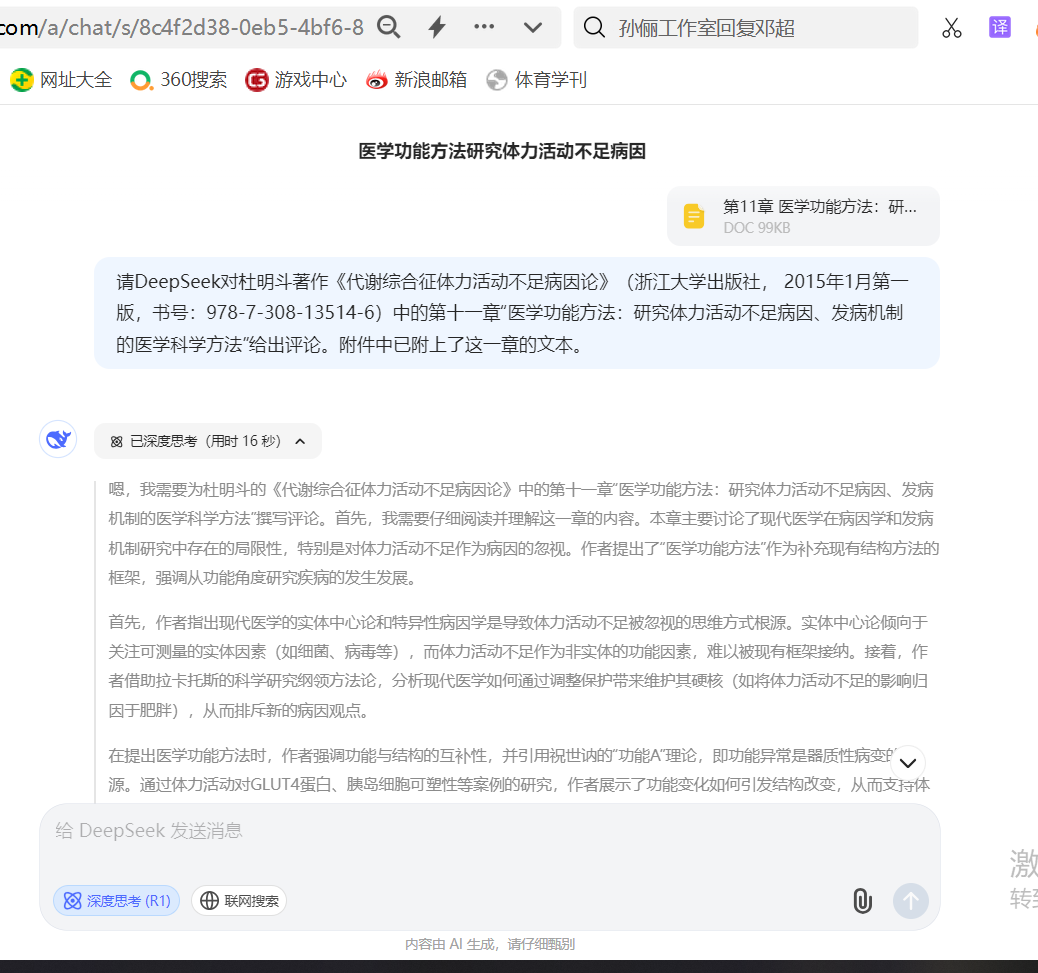Focus the search field showing 孙俪工作室回复邓超
The image size is (1038, 973).
click(745, 28)
